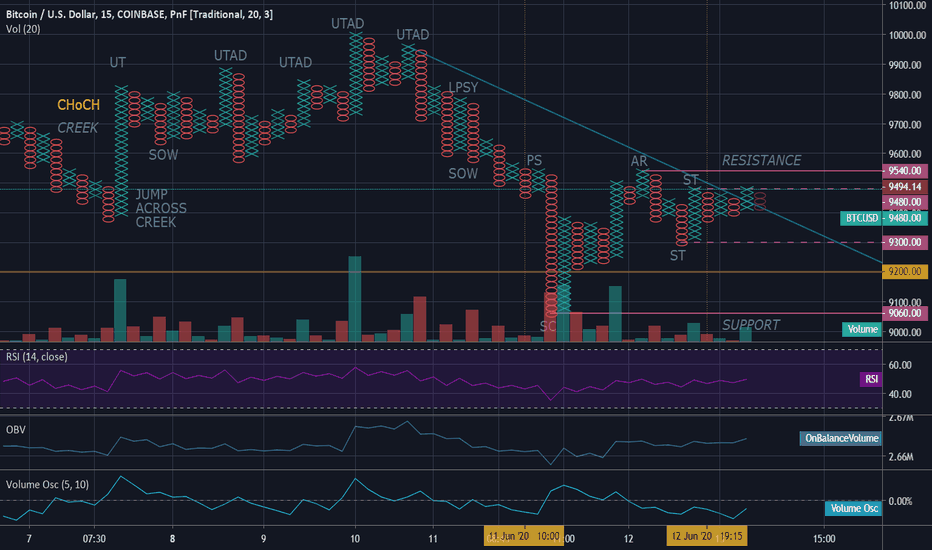Click the 10000.00 price axis value
The width and height of the screenshot is (932, 550).
(908, 35)
